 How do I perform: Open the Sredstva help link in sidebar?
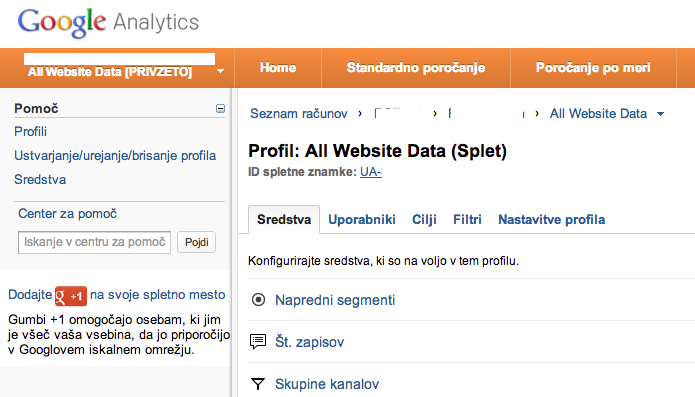point(40,179)
